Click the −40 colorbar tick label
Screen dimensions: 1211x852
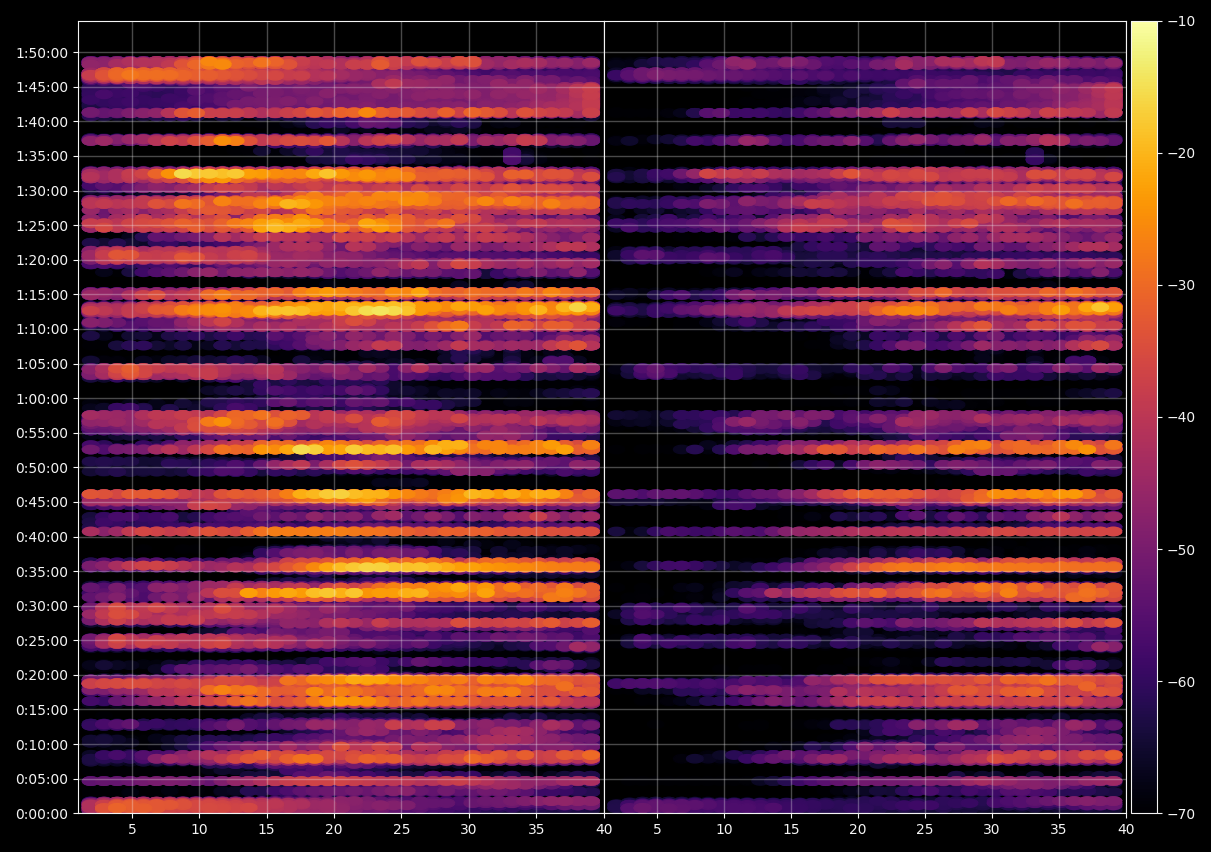point(1180,417)
